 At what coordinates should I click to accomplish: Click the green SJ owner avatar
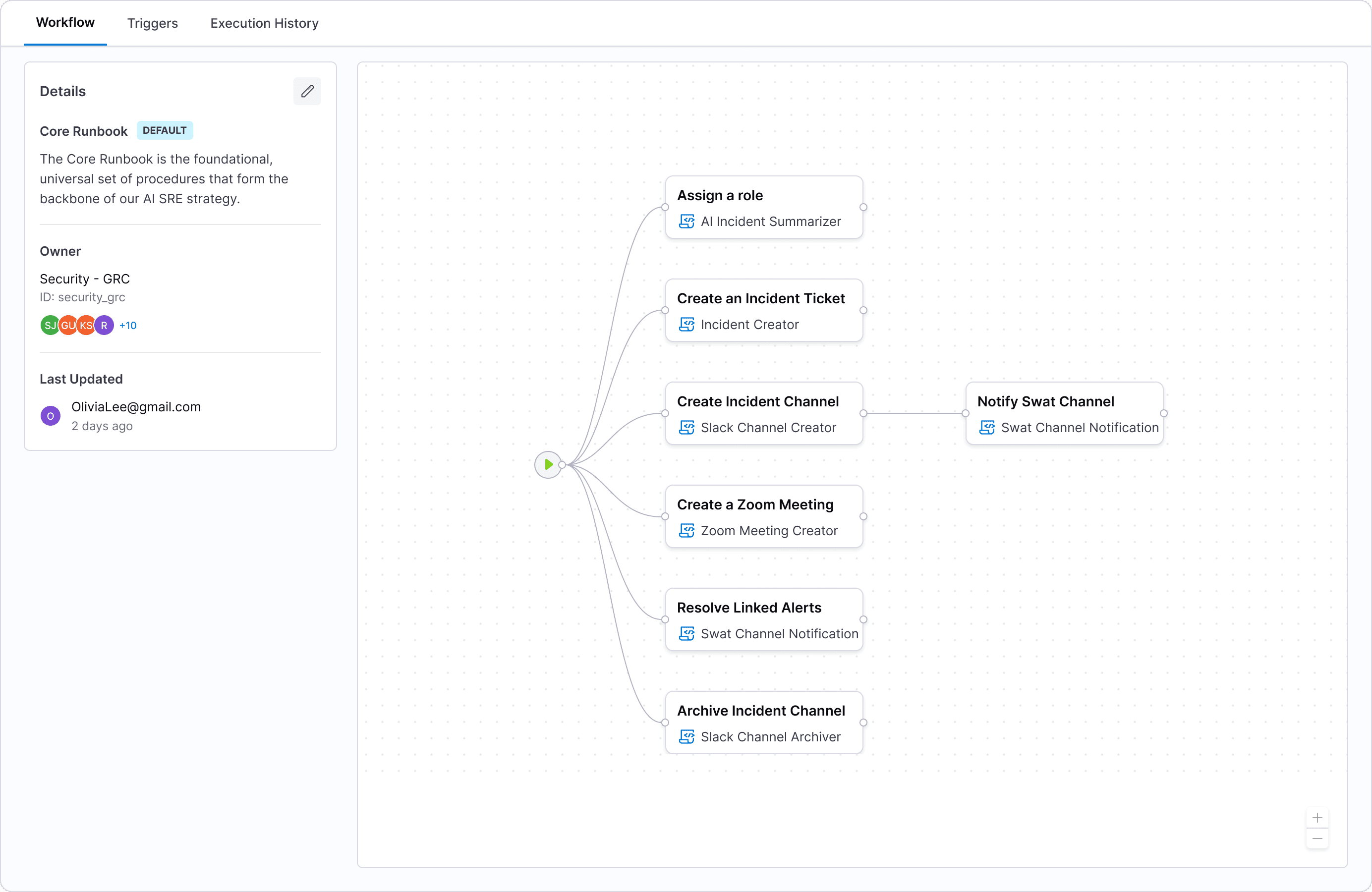click(50, 325)
